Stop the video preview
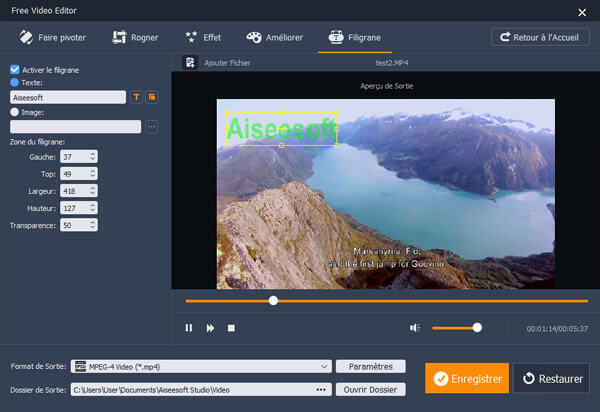600x412 pixels. [231, 328]
